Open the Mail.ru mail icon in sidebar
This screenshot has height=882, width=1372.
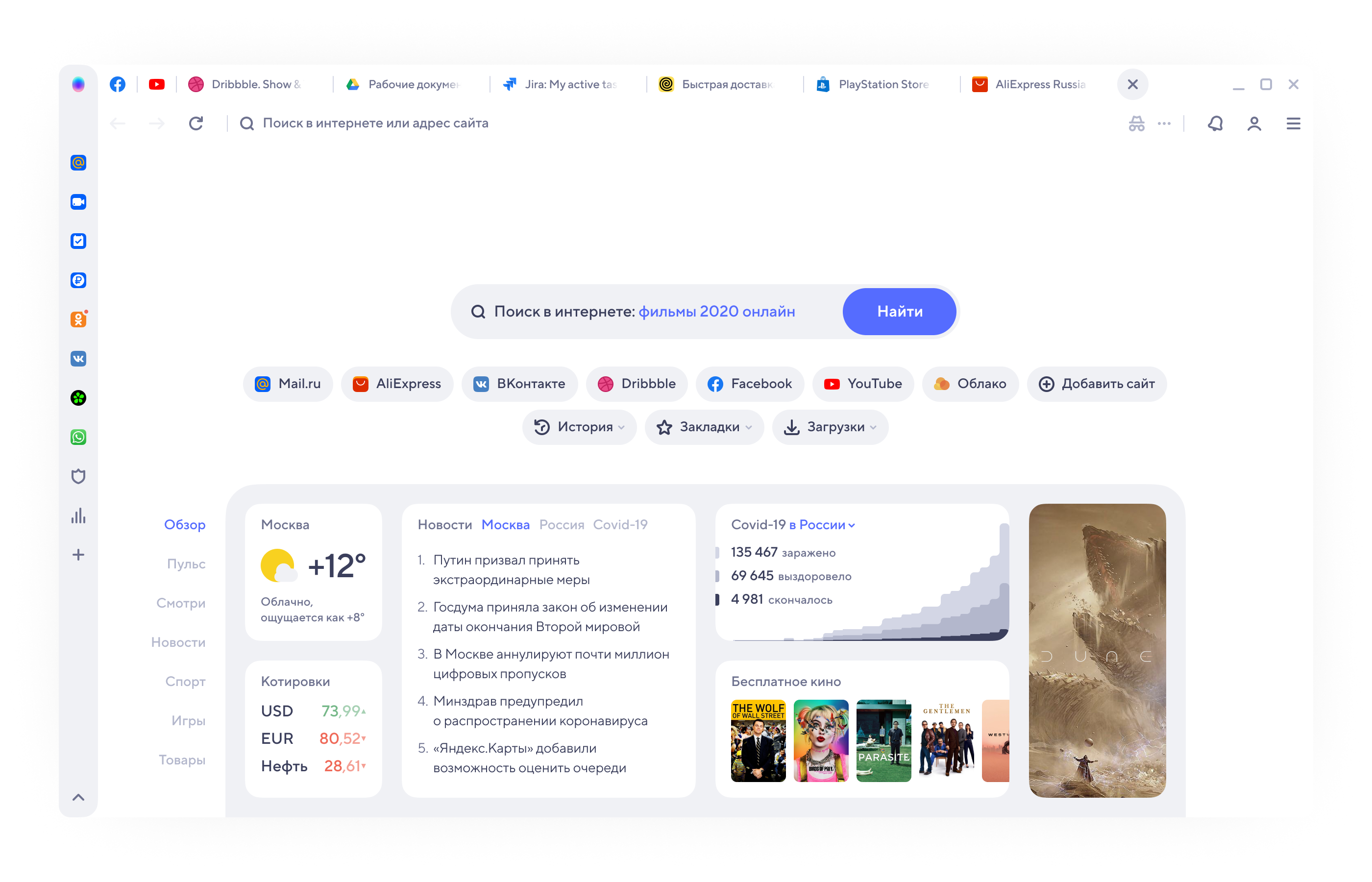point(78,163)
